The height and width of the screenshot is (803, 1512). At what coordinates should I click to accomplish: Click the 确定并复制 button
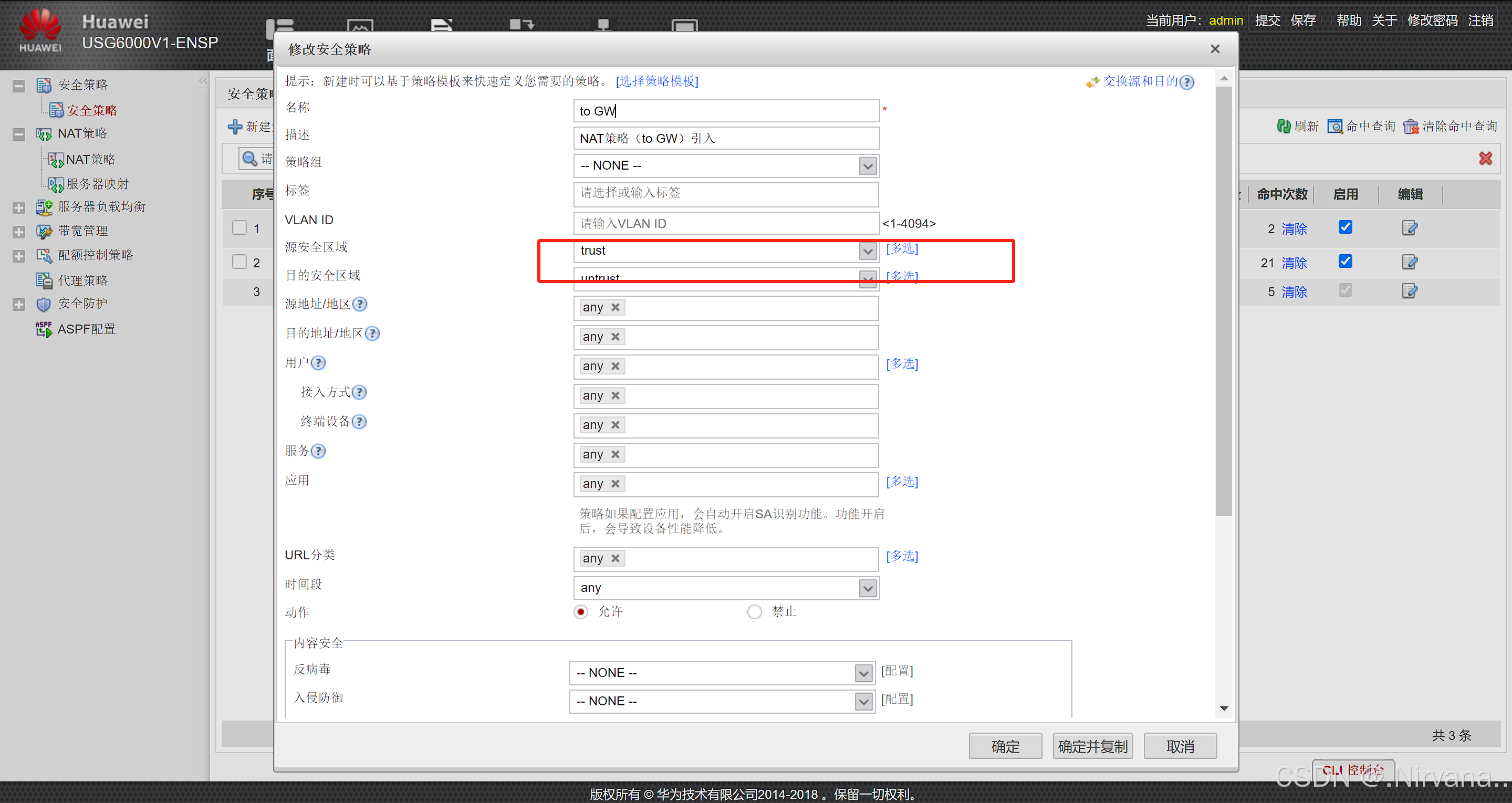(x=1092, y=746)
